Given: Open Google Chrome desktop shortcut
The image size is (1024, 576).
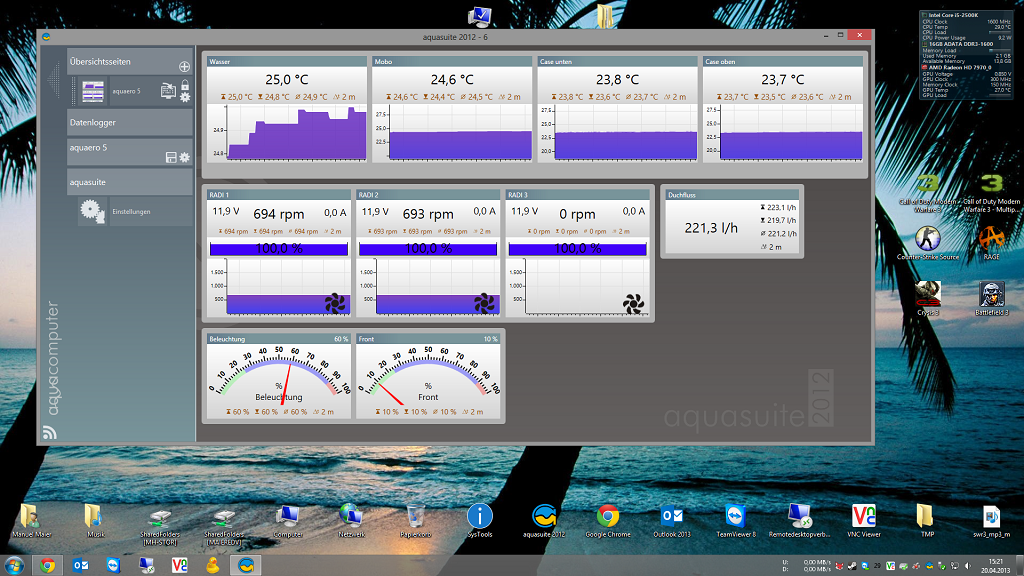Looking at the screenshot, I should coord(607,516).
